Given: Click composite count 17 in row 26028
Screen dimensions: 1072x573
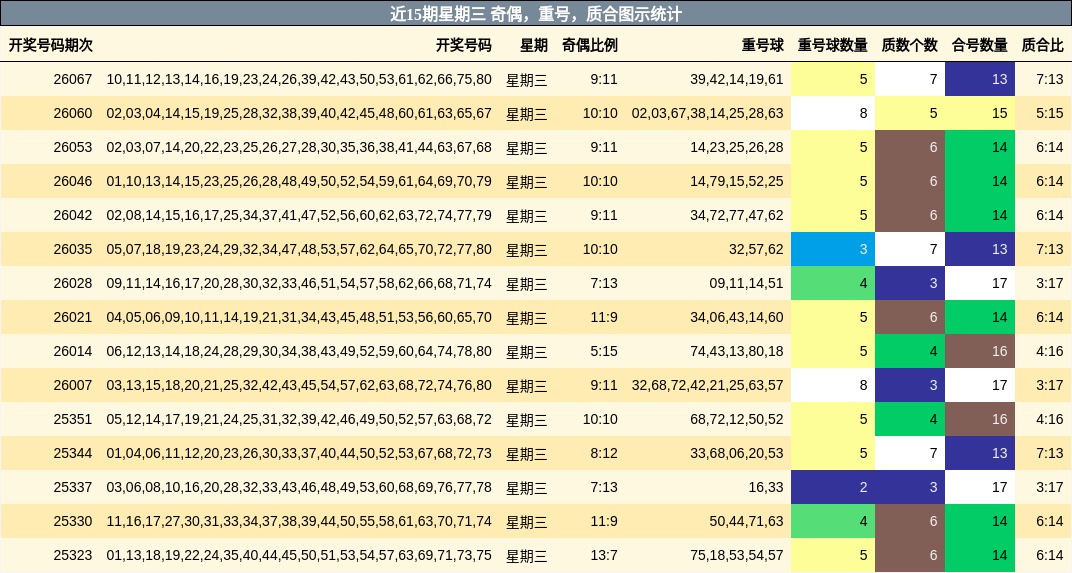Looking at the screenshot, I should click(980, 283).
